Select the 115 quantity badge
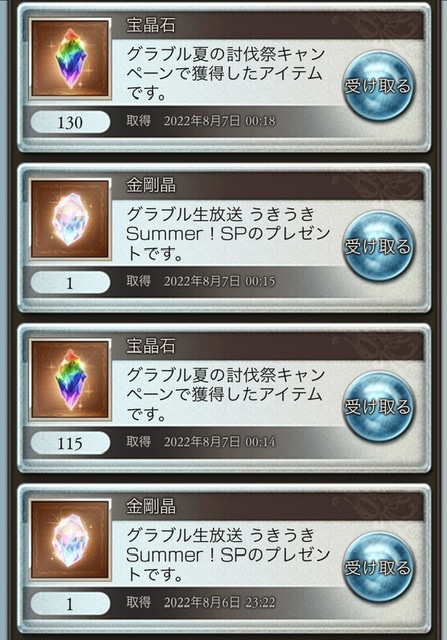447x640 pixels. point(70,443)
